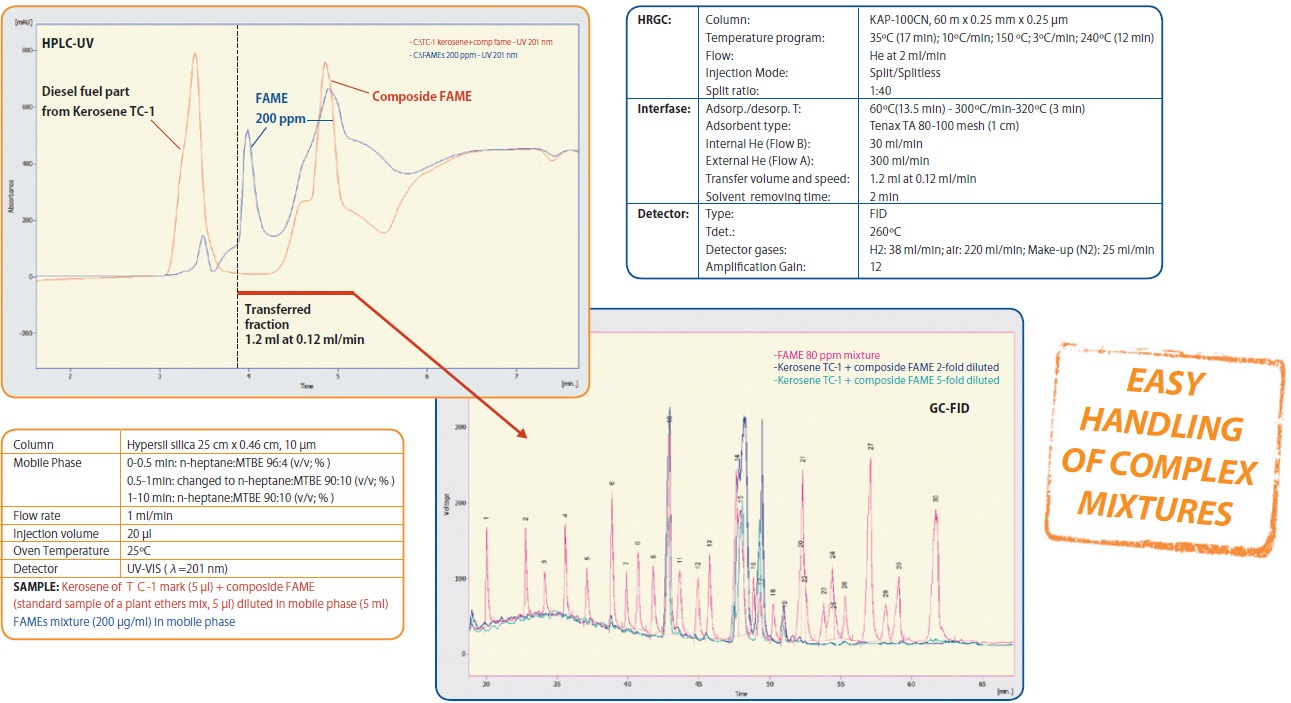
Task: Select the 2-fold diluted kerosene legend entry
Action: point(886,367)
